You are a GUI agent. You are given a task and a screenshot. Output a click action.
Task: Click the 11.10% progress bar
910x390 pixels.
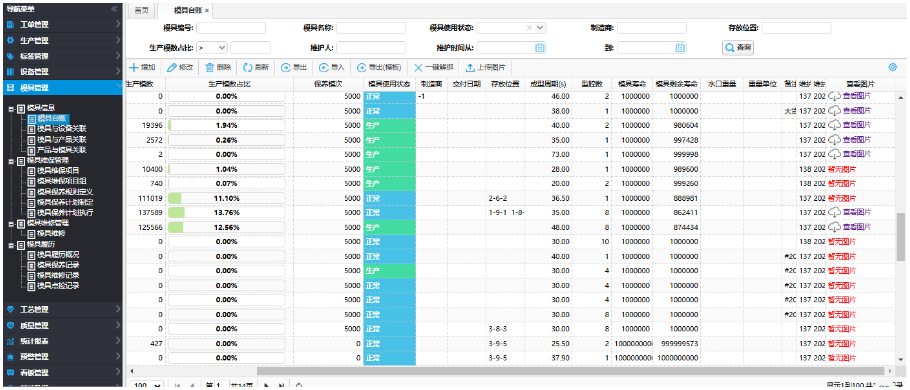click(x=226, y=198)
